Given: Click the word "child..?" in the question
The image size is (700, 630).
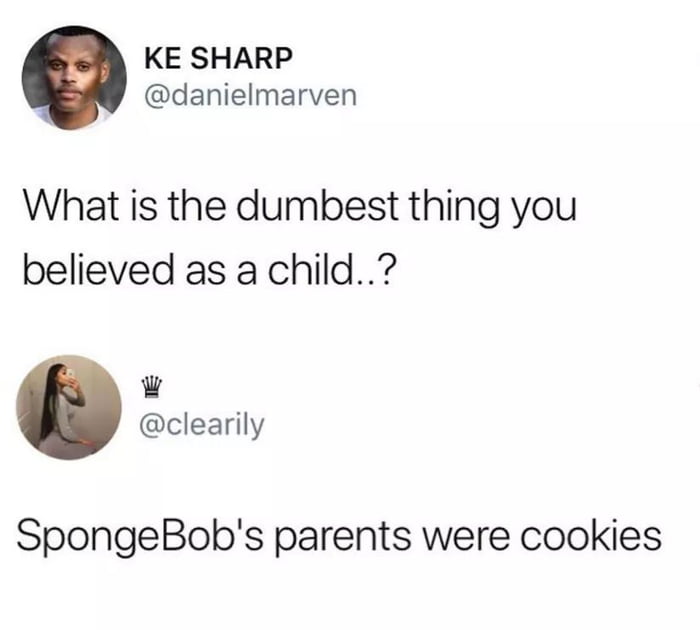Looking at the screenshot, I should pyautogui.click(x=331, y=271).
